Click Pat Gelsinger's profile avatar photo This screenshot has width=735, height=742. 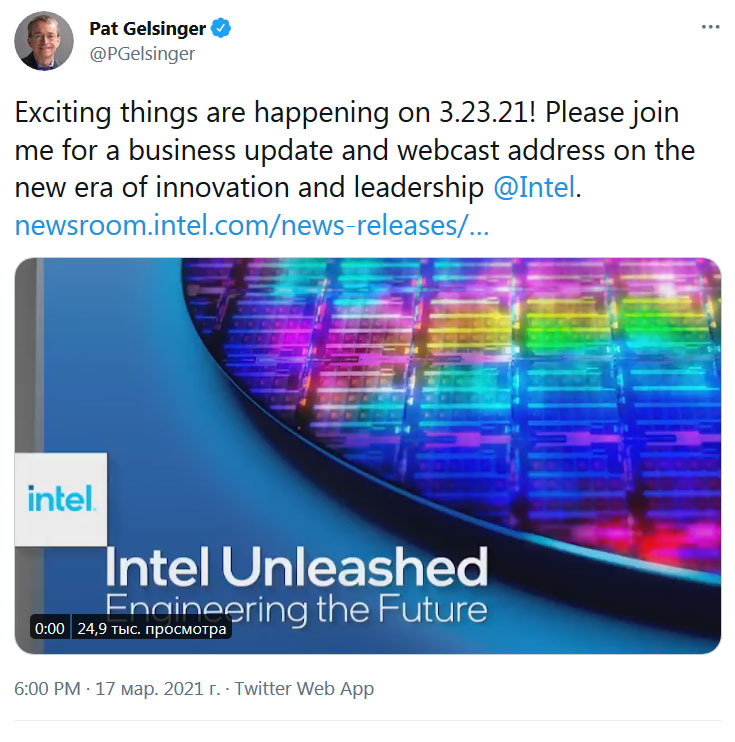(x=44, y=41)
